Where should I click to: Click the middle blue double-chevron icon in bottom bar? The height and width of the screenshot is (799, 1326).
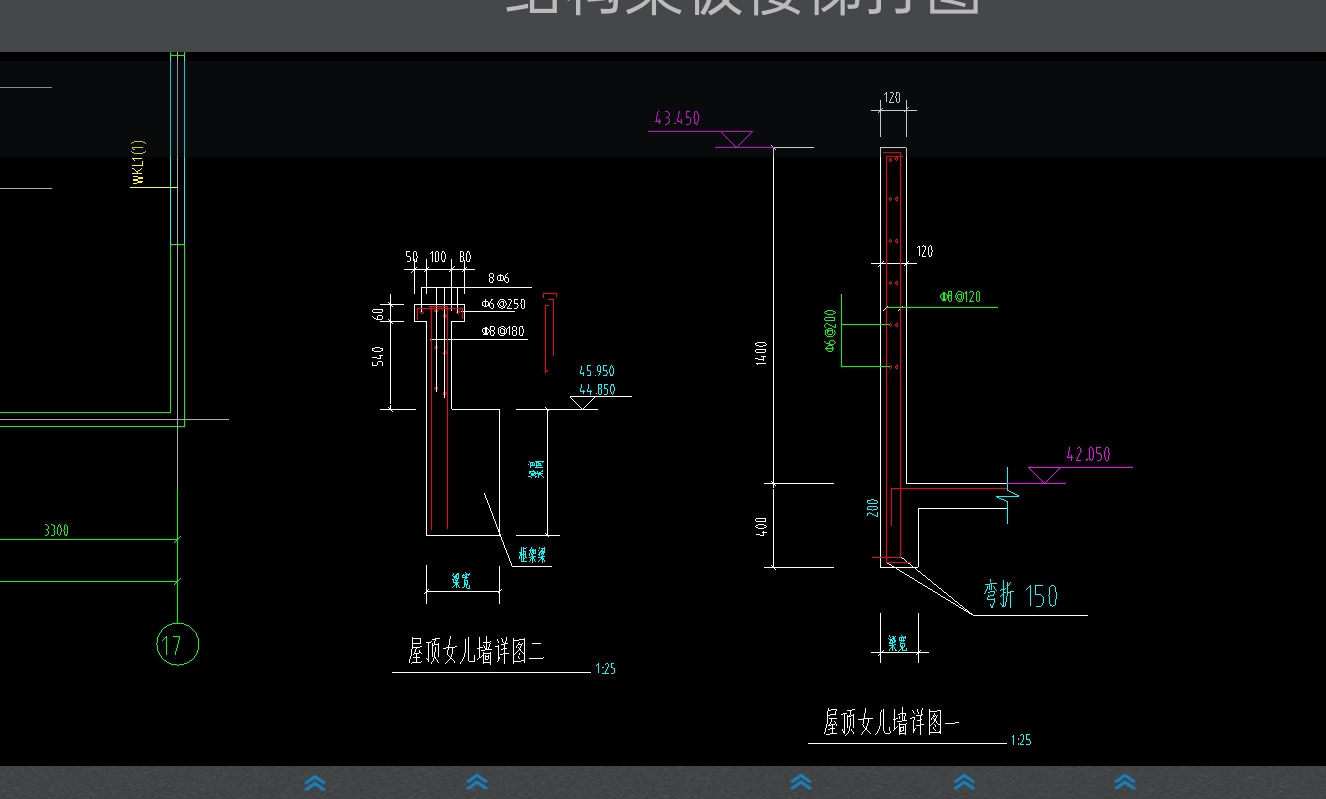[801, 783]
